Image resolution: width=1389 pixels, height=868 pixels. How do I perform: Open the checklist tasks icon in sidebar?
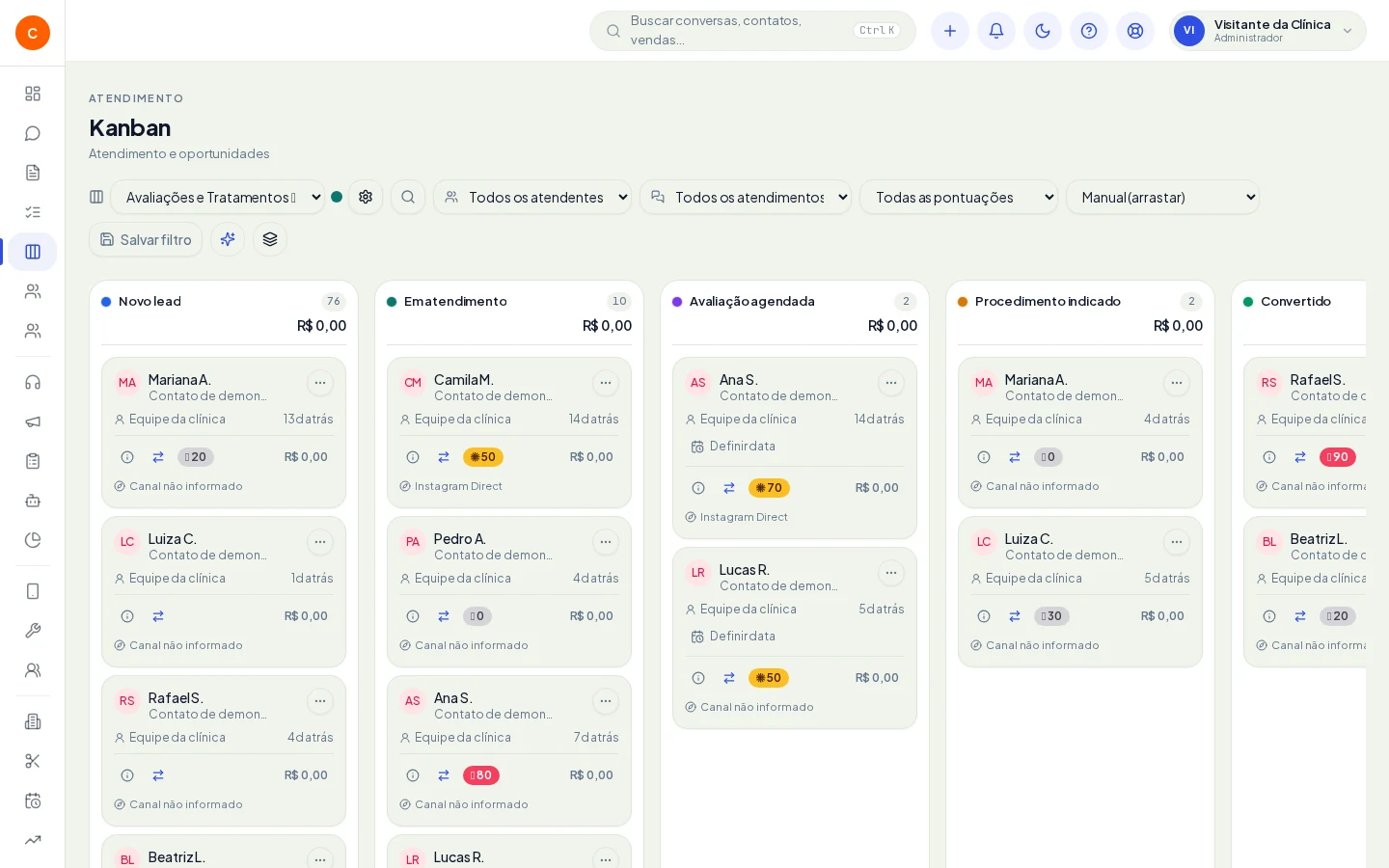pos(33,212)
